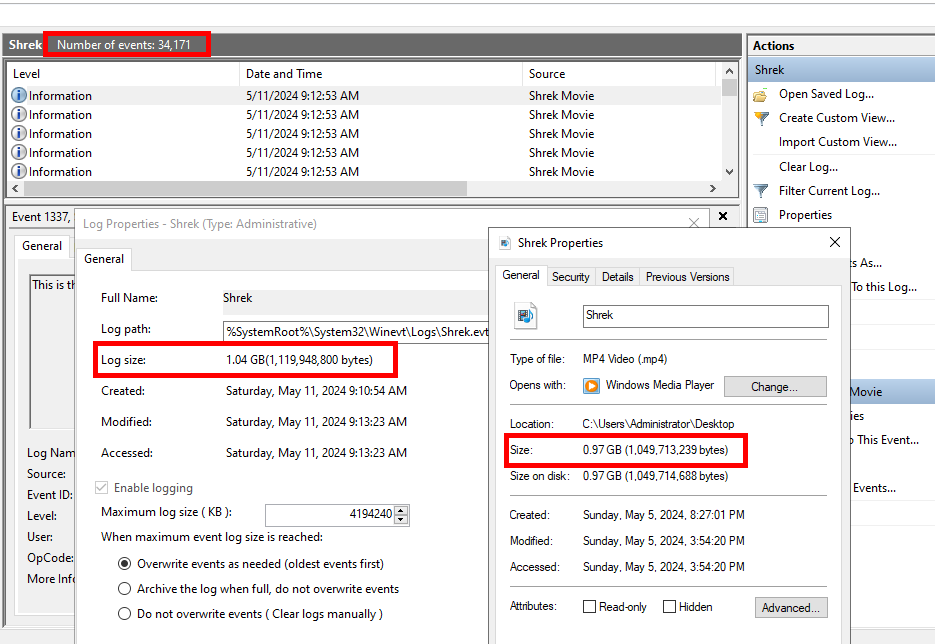Open the Advanced... attributes button
The width and height of the screenshot is (935, 644).
point(791,608)
